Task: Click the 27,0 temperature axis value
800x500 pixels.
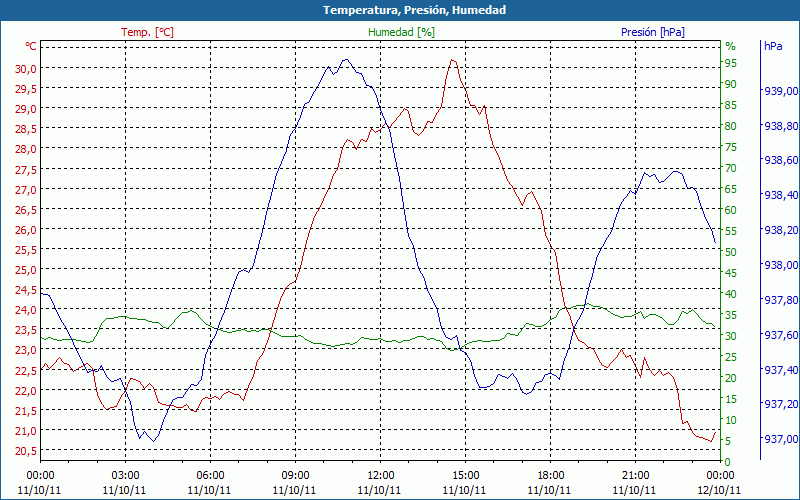Action: (26, 190)
